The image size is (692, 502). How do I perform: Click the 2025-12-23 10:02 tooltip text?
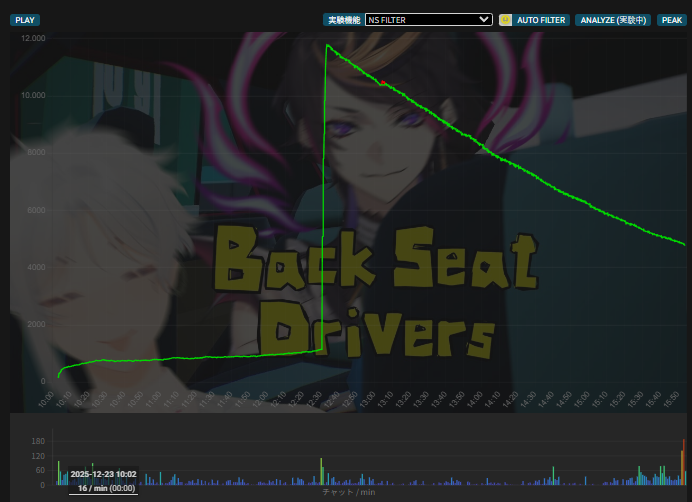(103, 474)
